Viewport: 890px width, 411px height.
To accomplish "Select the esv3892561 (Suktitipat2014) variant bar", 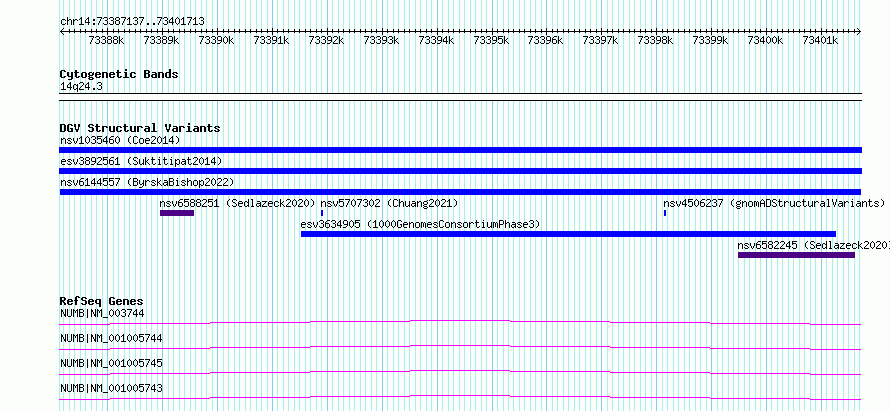I will tap(460, 171).
